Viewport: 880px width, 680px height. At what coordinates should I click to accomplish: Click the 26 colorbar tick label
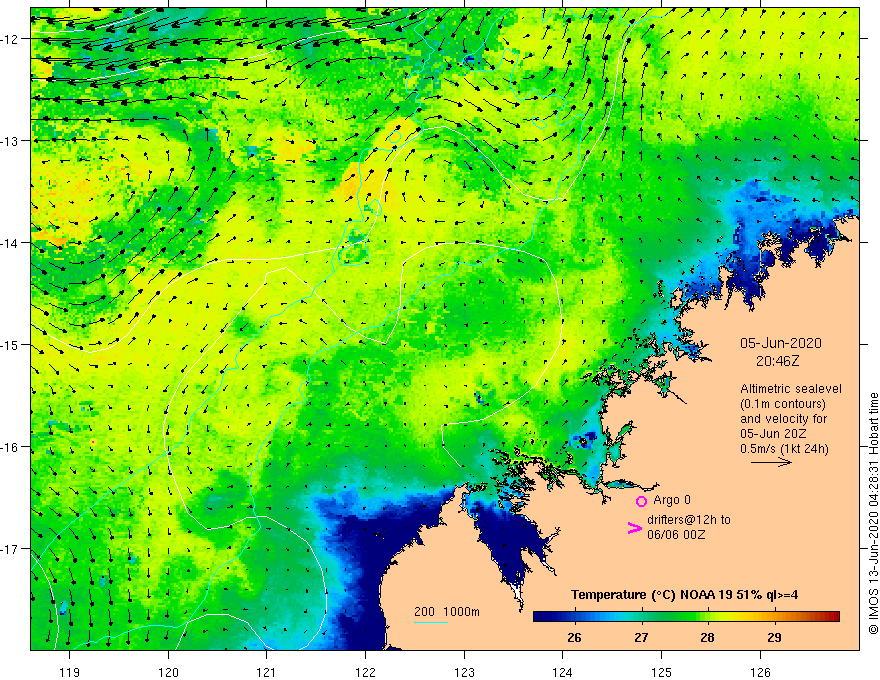574,637
